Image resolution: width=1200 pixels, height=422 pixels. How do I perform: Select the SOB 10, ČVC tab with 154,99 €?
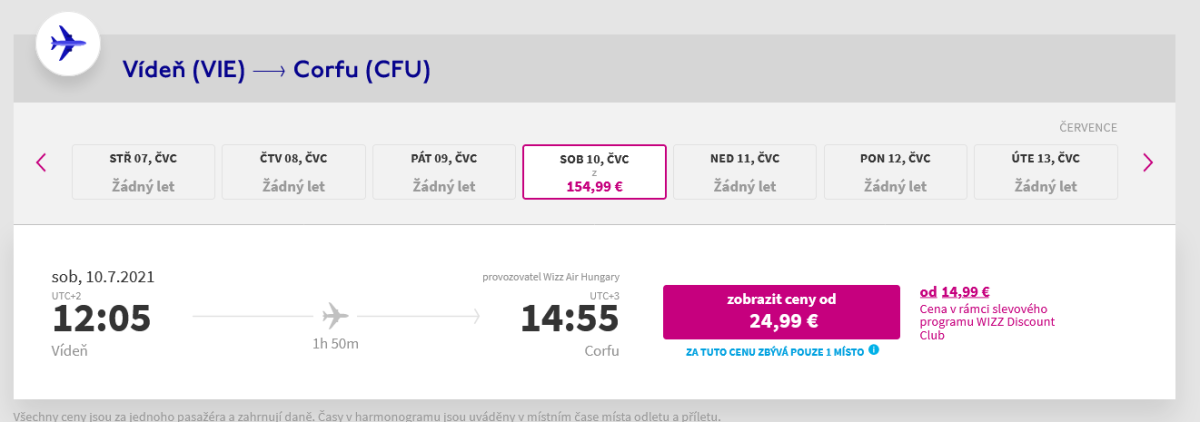click(594, 172)
